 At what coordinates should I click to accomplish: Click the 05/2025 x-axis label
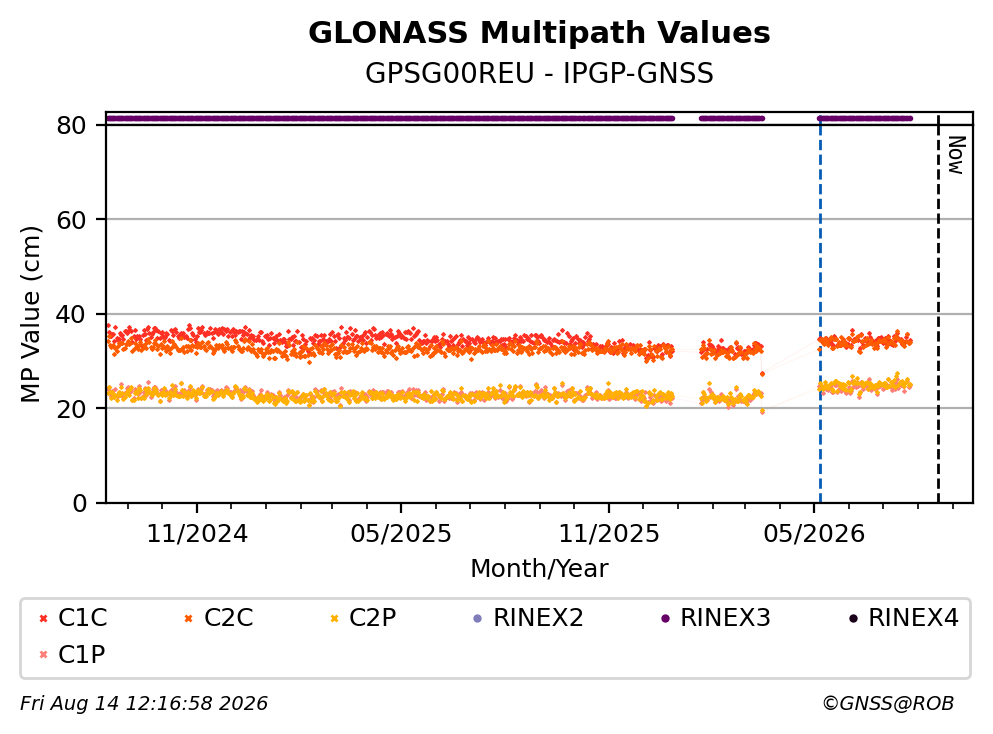[x=401, y=534]
